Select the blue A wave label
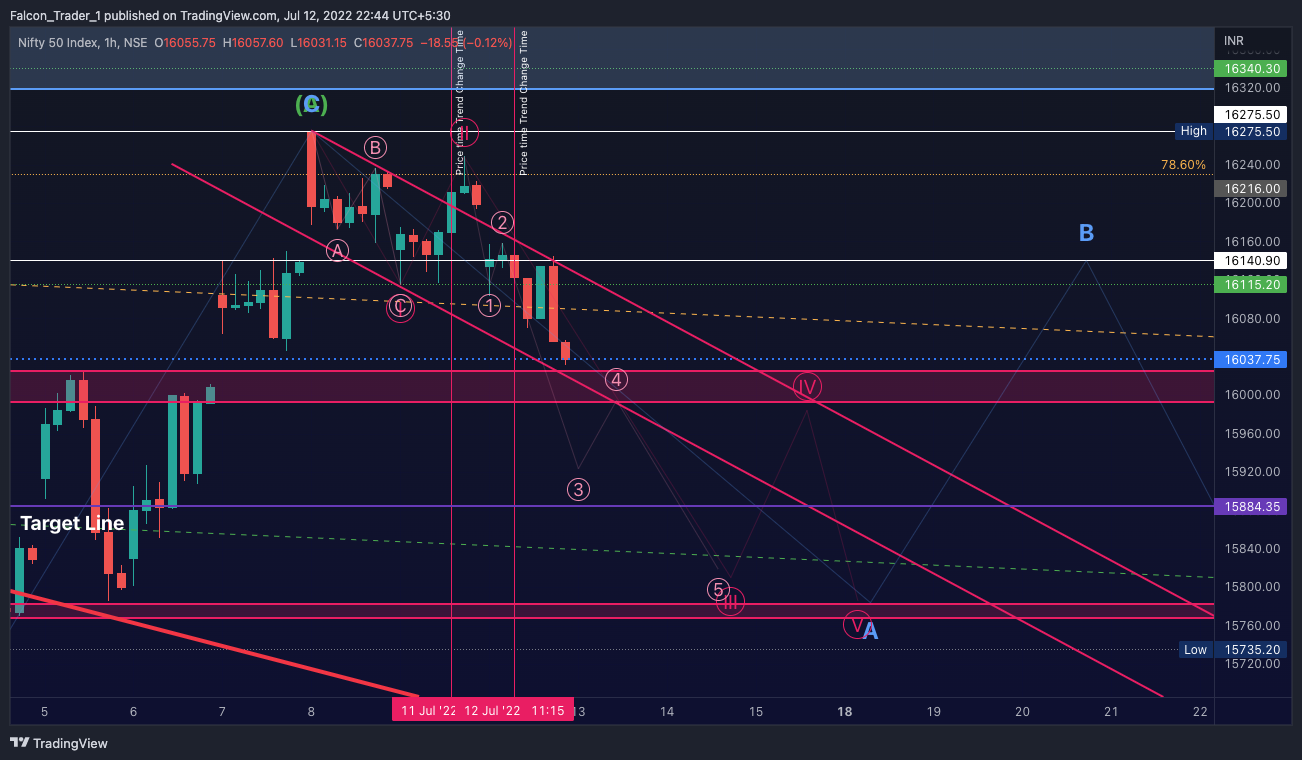 click(x=870, y=631)
